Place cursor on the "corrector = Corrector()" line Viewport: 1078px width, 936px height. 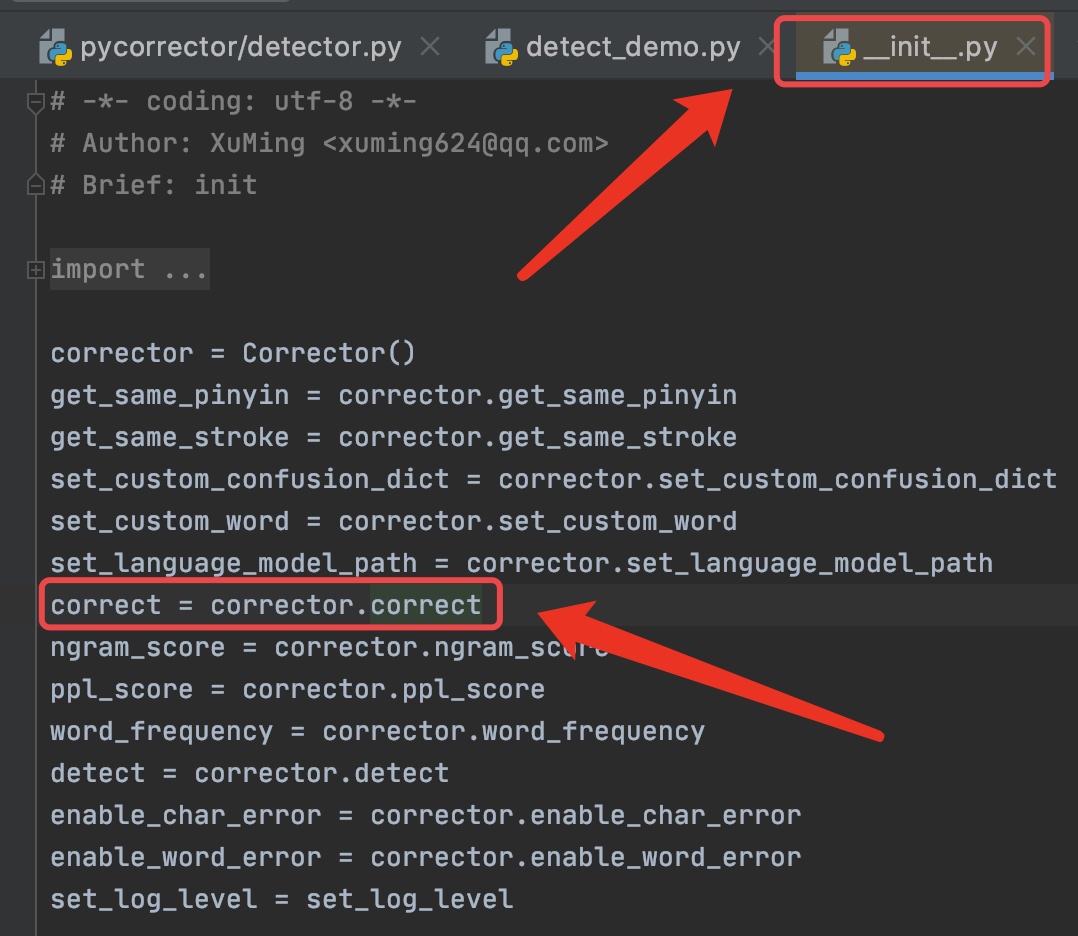click(230, 352)
